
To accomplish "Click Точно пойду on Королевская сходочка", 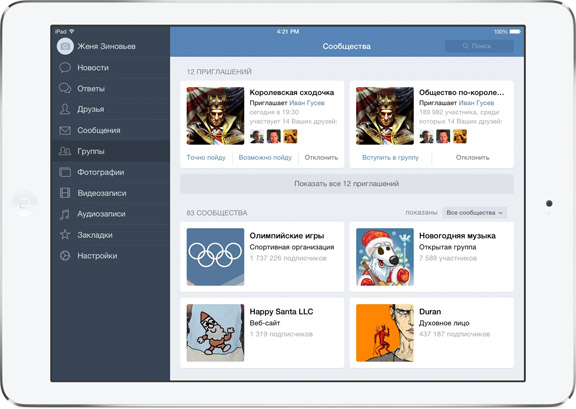I will click(x=206, y=158).
